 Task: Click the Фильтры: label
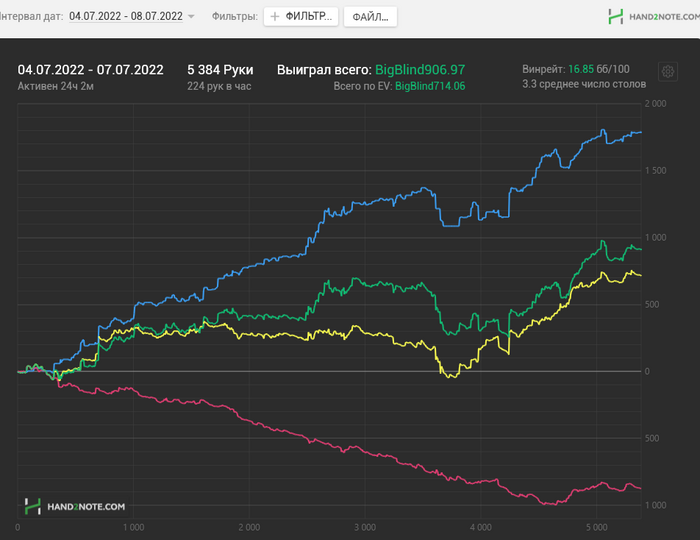pyautogui.click(x=235, y=17)
